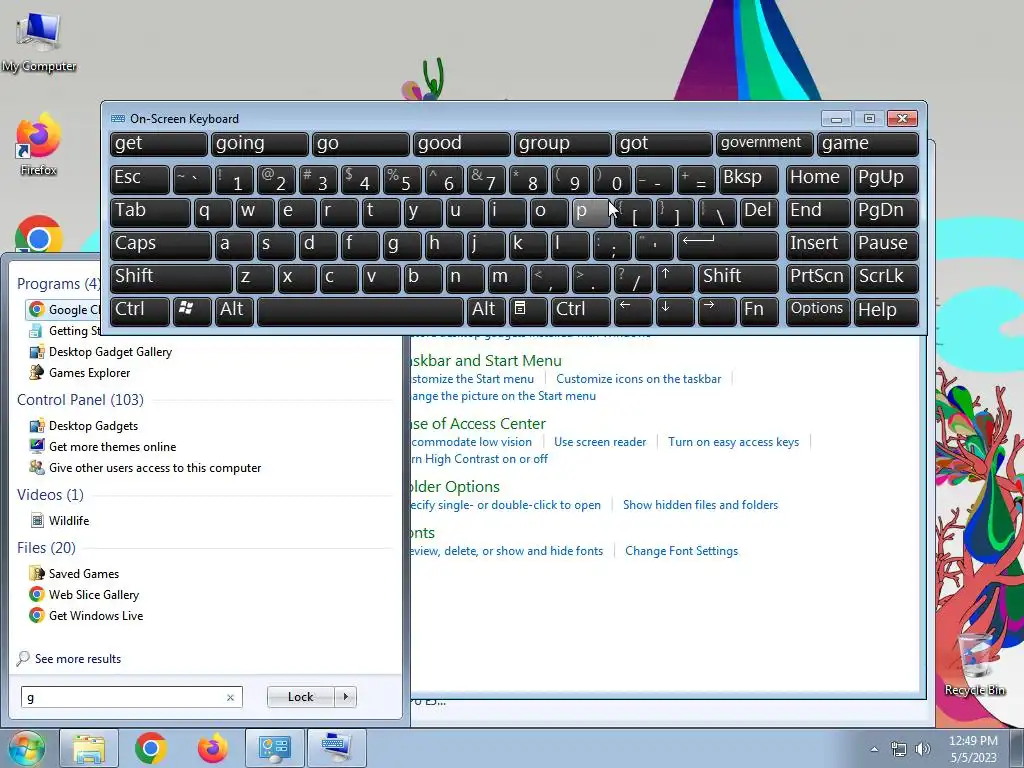Toggle the right Ctrl key
This screenshot has height=768, width=1024.
click(x=580, y=310)
